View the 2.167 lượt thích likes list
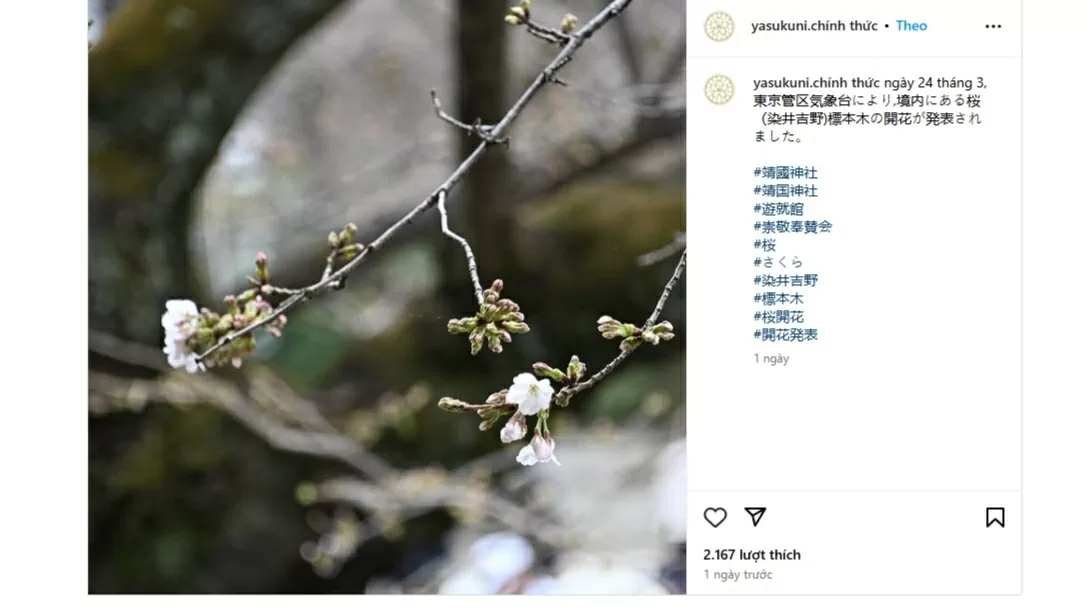The height and width of the screenshot is (612, 1088). tap(751, 554)
